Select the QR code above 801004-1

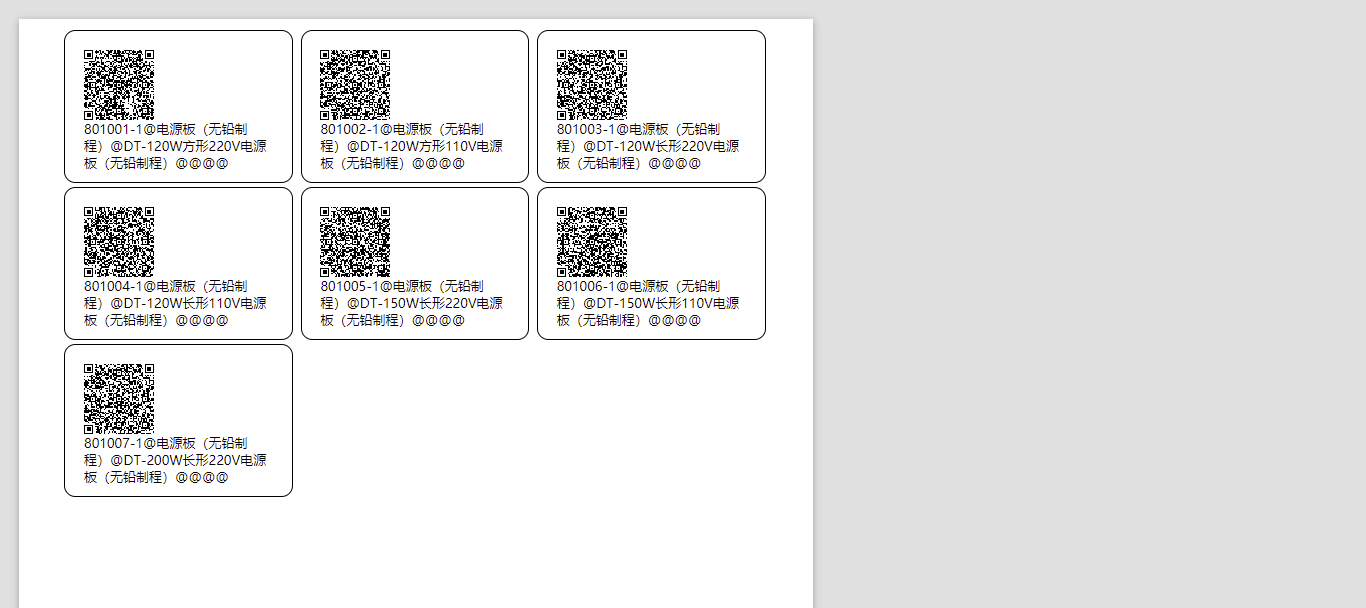(119, 242)
